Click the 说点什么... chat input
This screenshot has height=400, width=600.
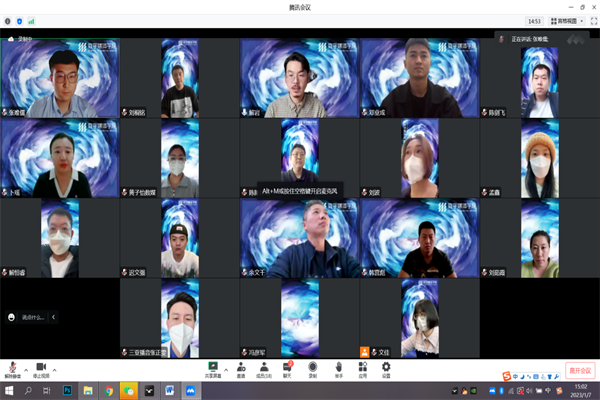(x=33, y=317)
